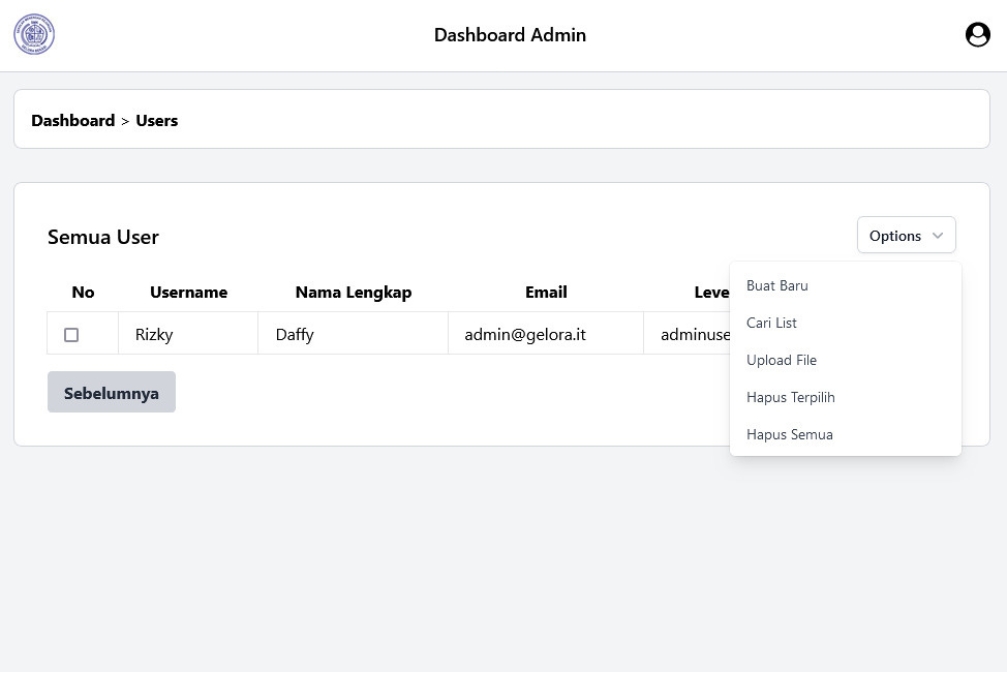1007x682 pixels.
Task: Open the Users breadcrumb link
Action: tap(157, 120)
